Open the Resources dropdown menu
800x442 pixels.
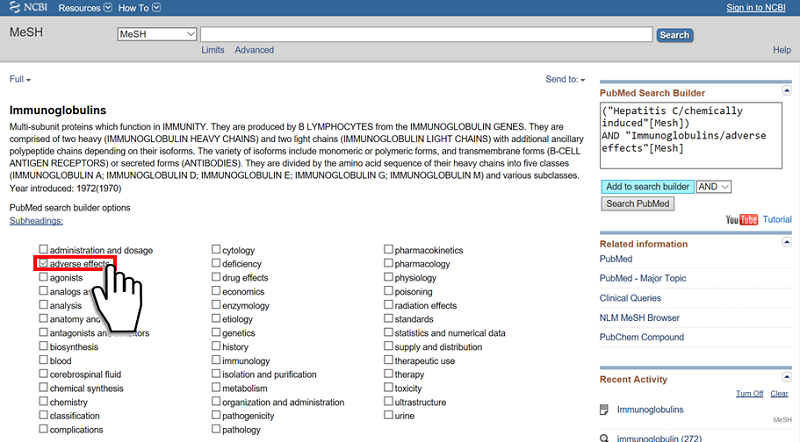coord(85,8)
